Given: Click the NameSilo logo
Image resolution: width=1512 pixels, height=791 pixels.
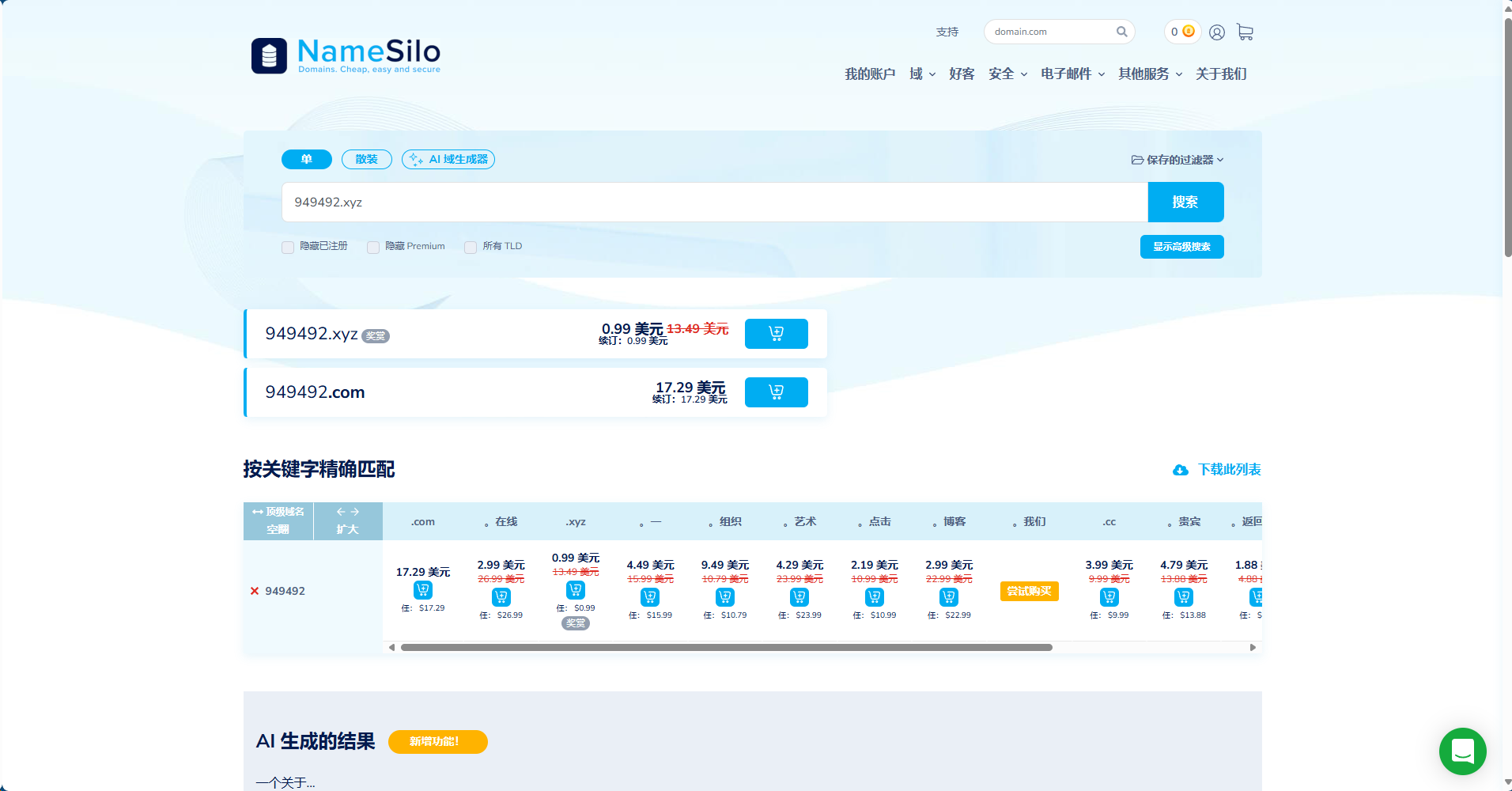Looking at the screenshot, I should pos(346,55).
